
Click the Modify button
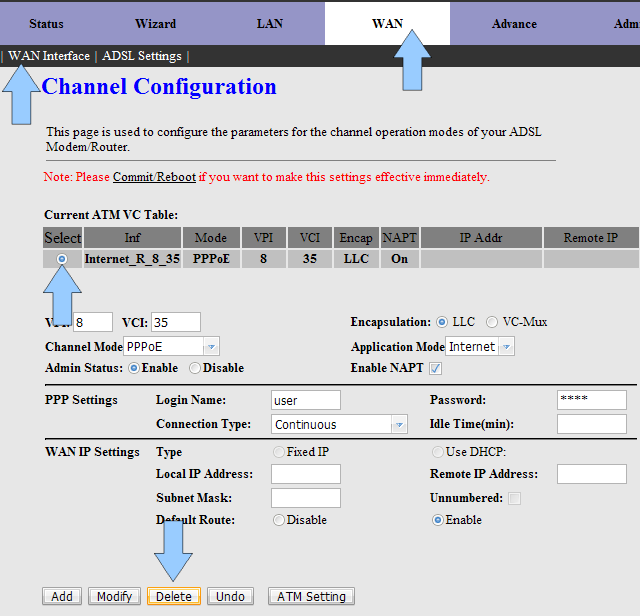point(114,596)
